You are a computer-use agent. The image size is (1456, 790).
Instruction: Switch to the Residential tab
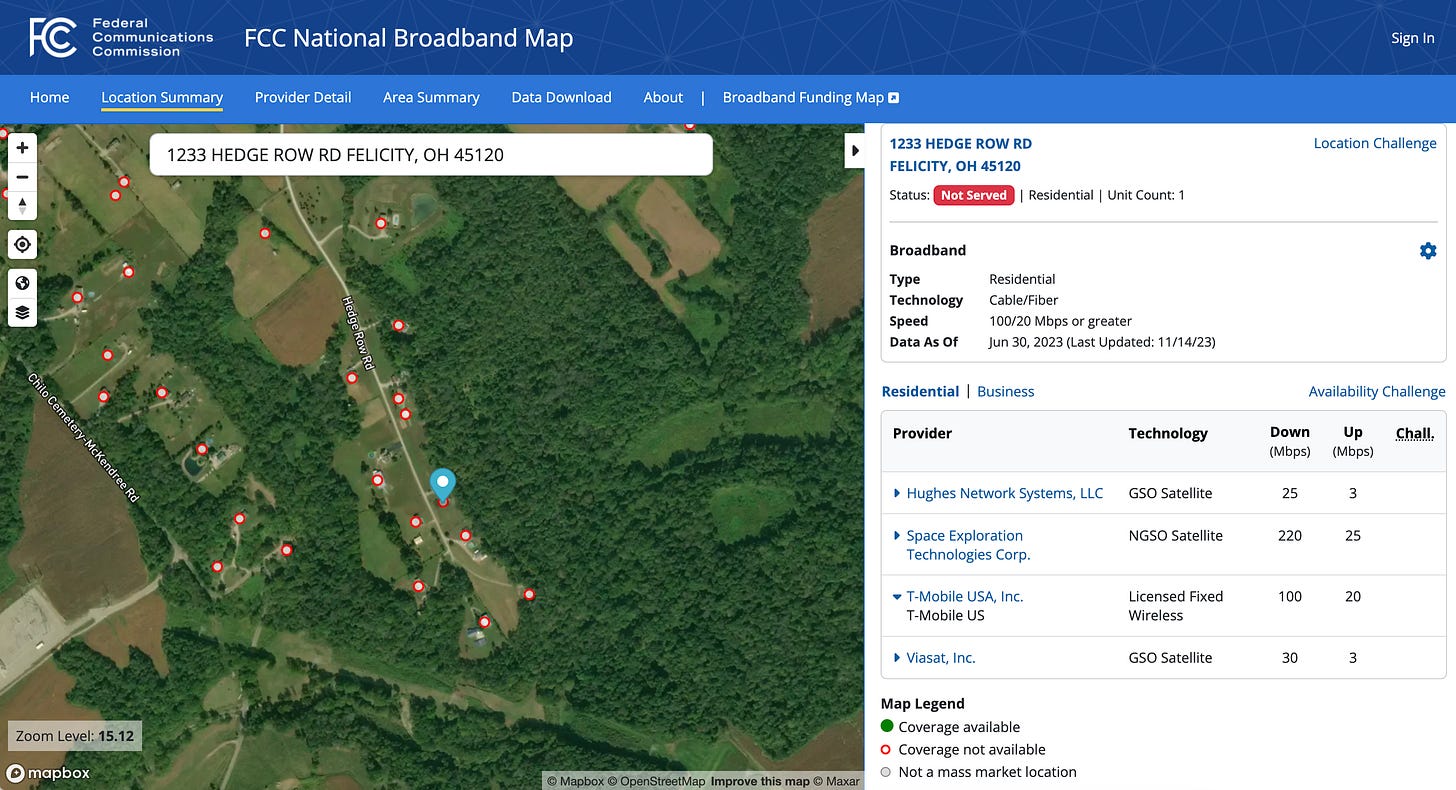(920, 392)
